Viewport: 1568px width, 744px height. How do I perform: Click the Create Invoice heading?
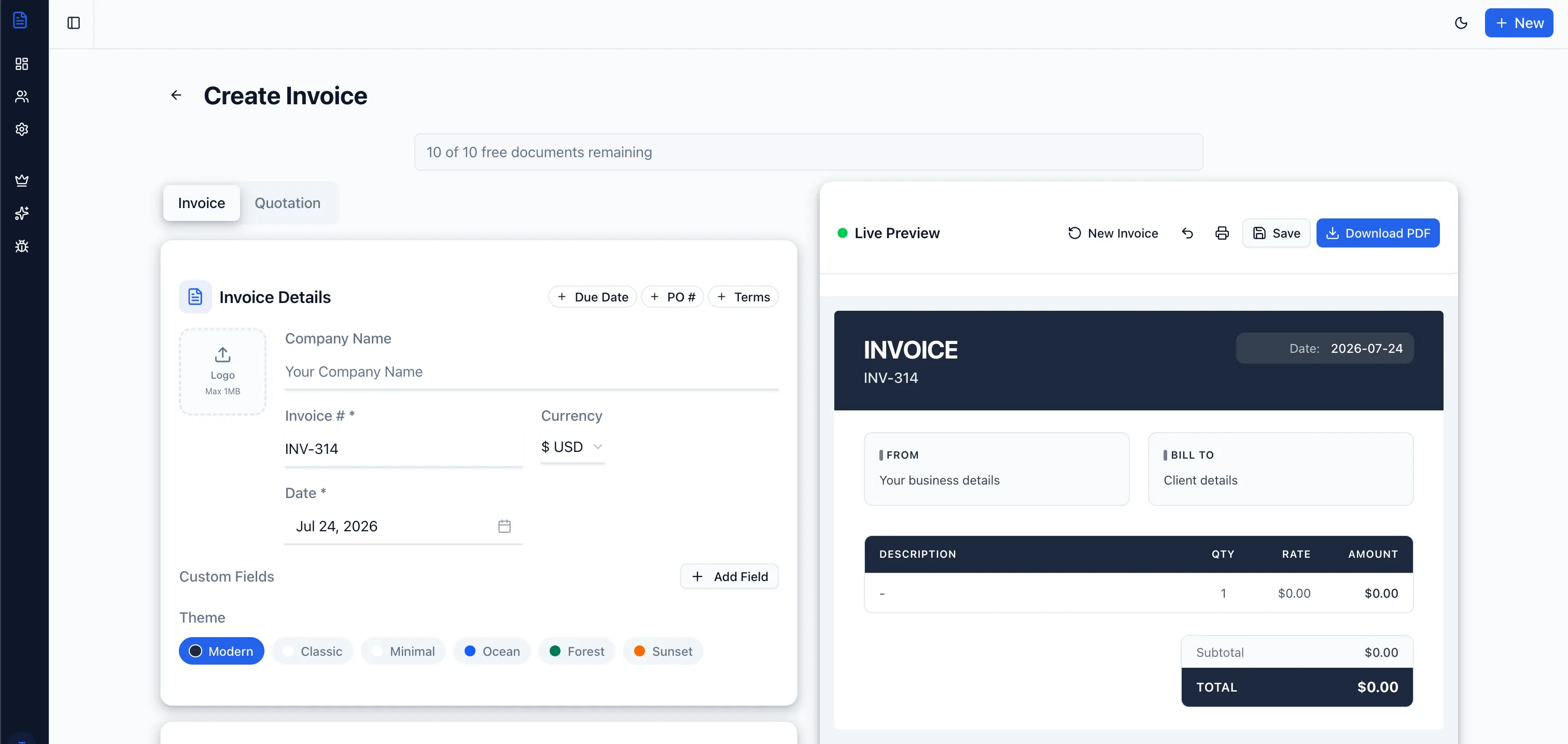tap(286, 95)
